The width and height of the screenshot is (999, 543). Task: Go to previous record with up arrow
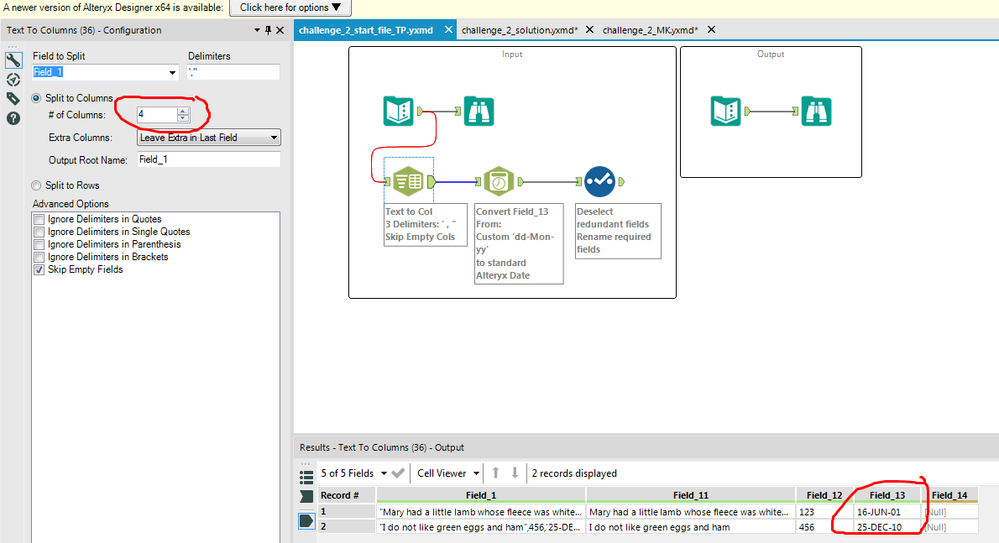pyautogui.click(x=496, y=473)
